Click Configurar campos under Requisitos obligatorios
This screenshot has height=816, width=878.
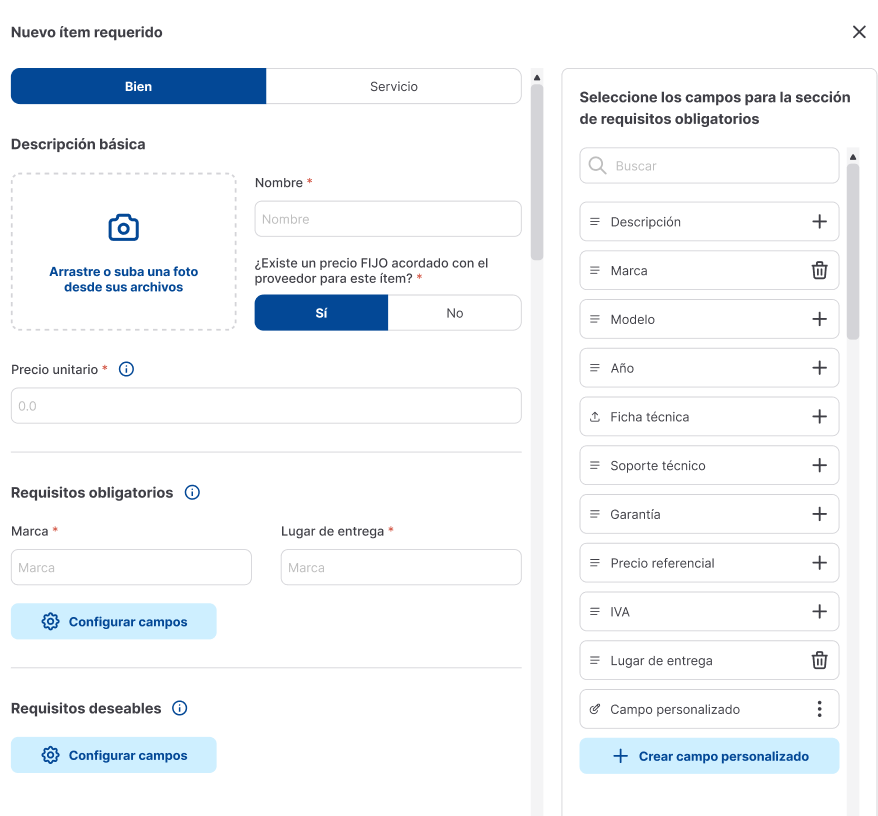click(114, 621)
